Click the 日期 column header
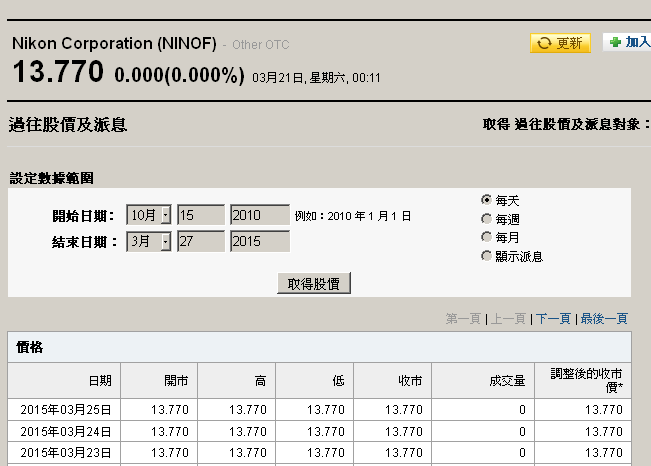The height and width of the screenshot is (466, 651). (x=64, y=380)
